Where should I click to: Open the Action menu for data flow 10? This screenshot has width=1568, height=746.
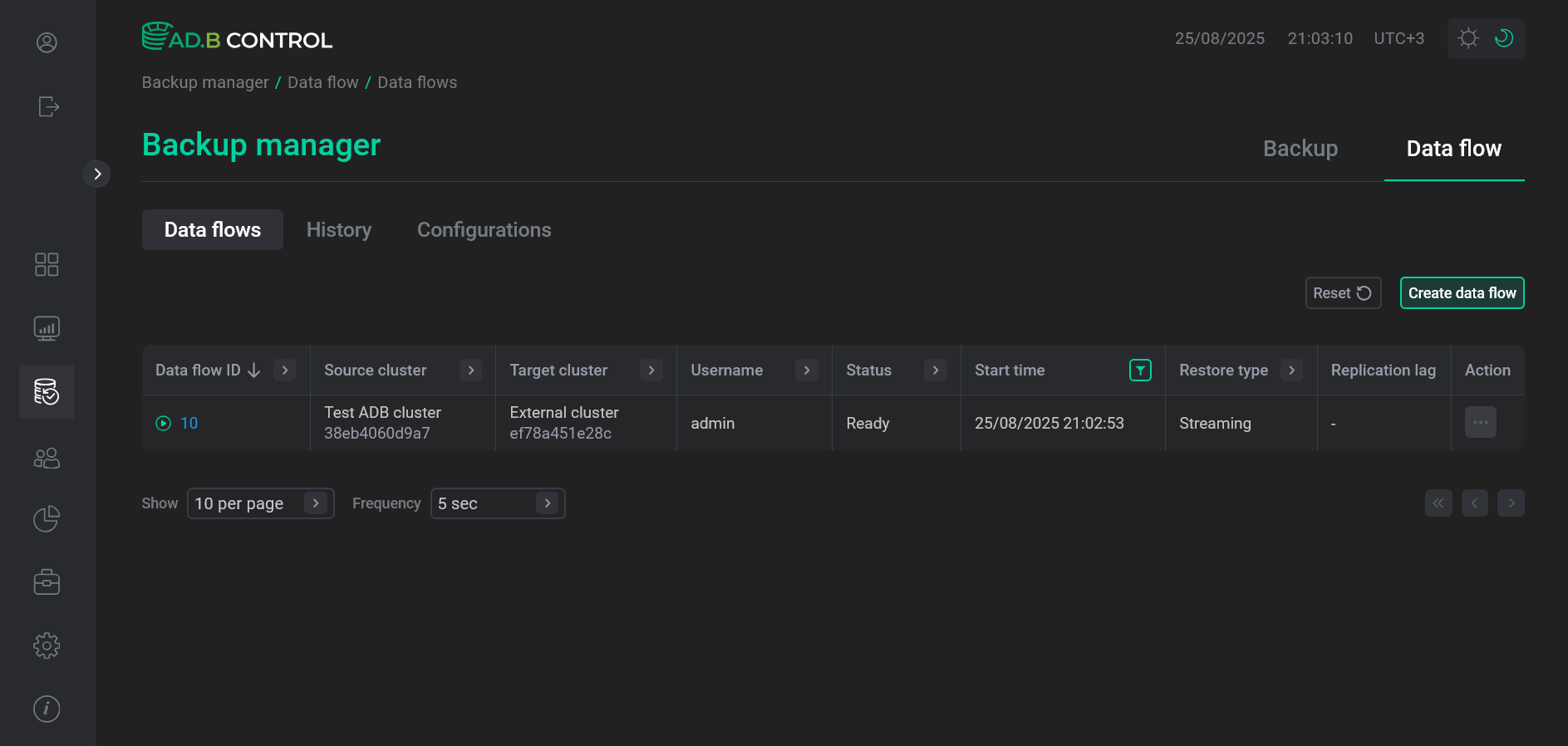click(1481, 422)
